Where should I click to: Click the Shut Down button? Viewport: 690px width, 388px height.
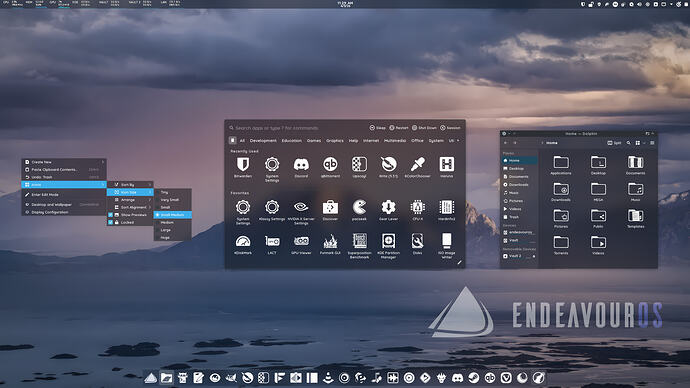(424, 128)
